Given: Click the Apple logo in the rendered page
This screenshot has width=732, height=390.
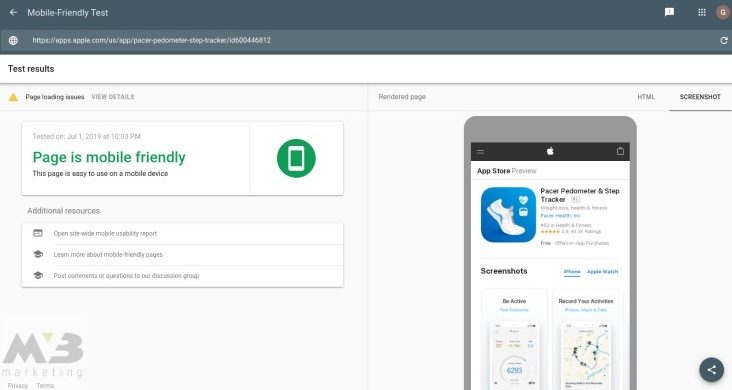Looking at the screenshot, I should [x=550, y=151].
